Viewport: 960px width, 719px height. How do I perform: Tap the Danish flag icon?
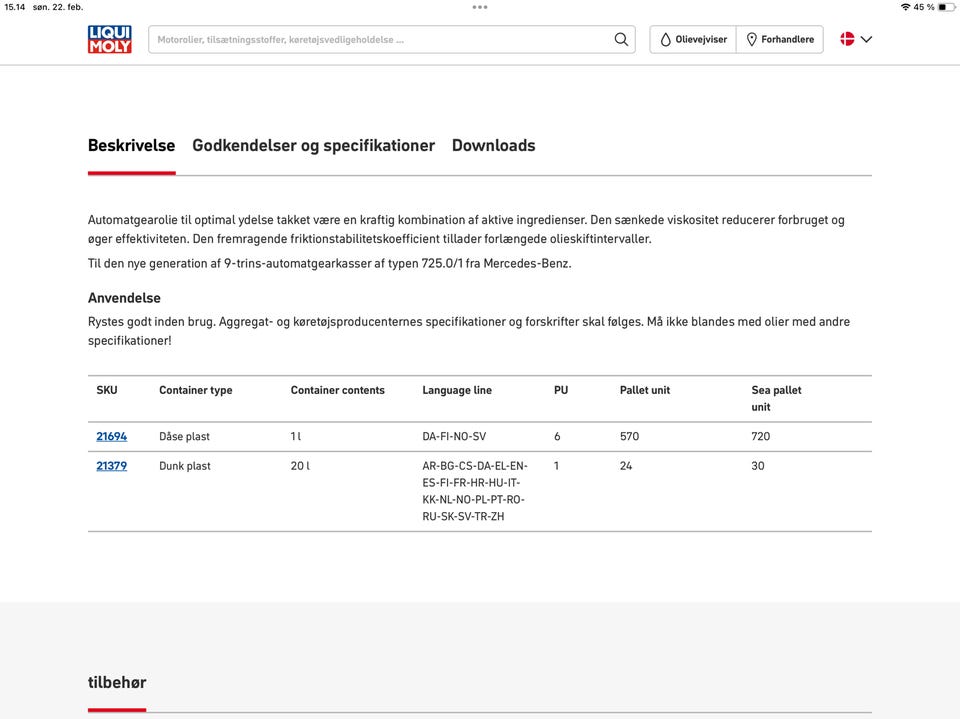tap(847, 40)
